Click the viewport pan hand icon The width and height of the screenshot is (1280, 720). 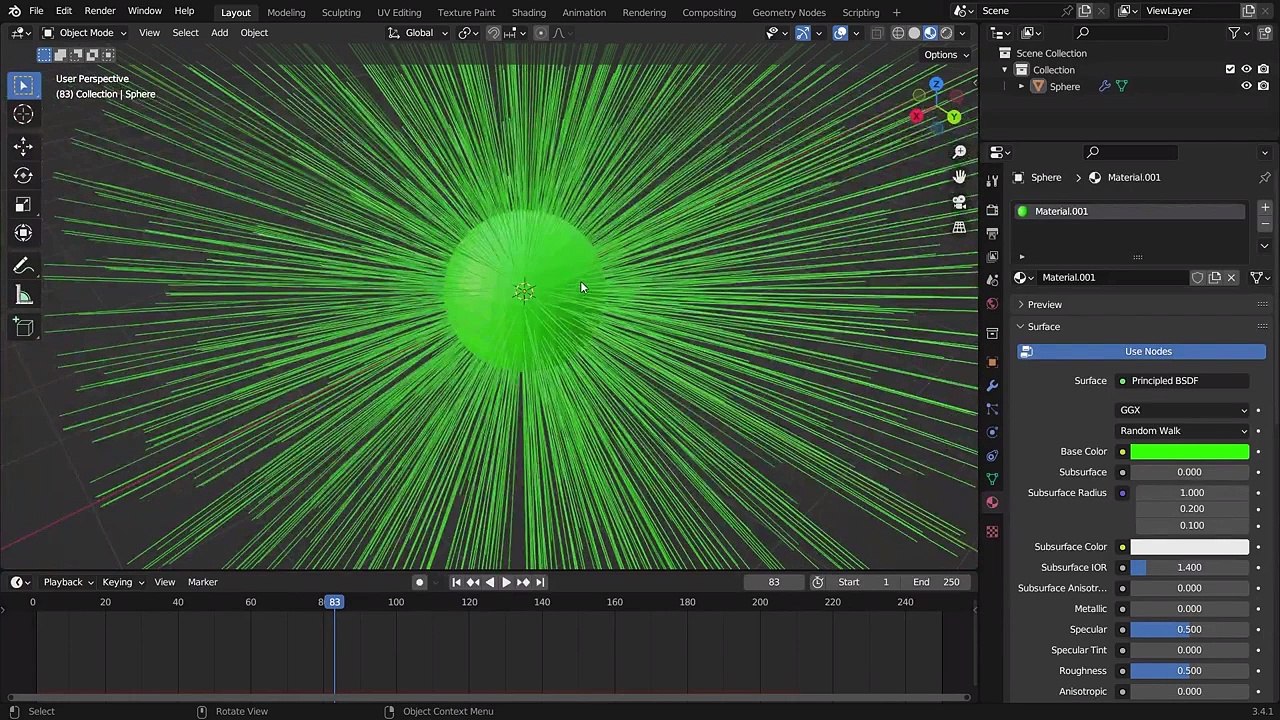click(x=959, y=177)
